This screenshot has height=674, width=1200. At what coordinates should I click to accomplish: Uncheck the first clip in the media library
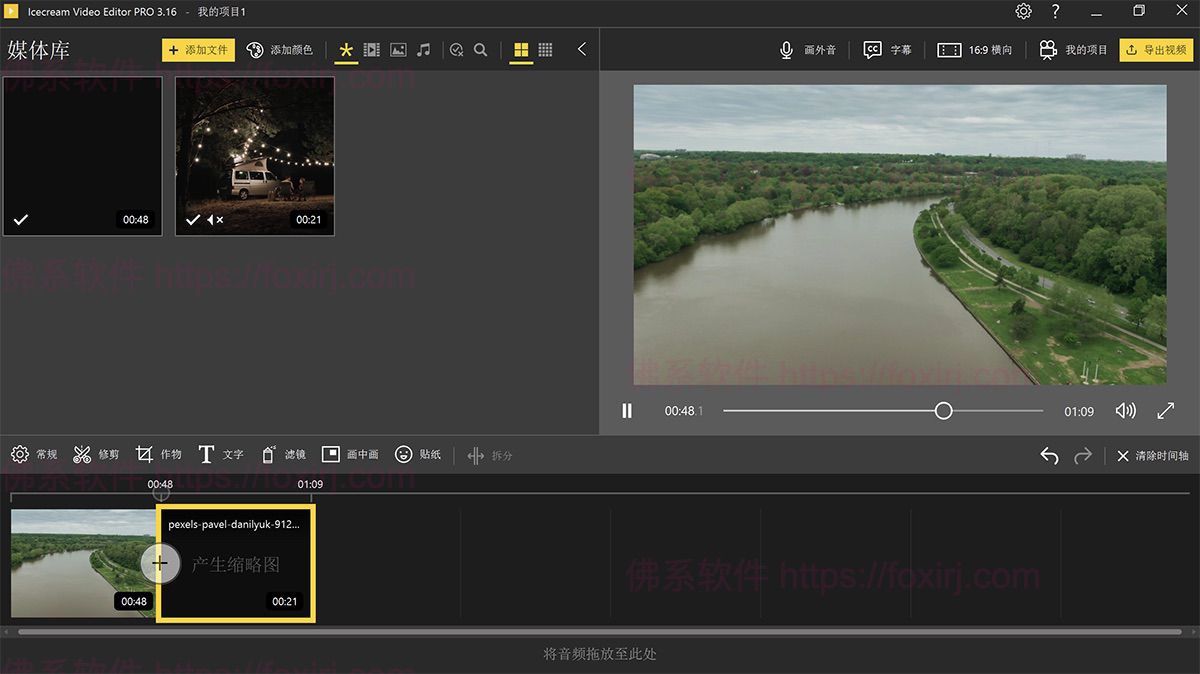pos(20,219)
